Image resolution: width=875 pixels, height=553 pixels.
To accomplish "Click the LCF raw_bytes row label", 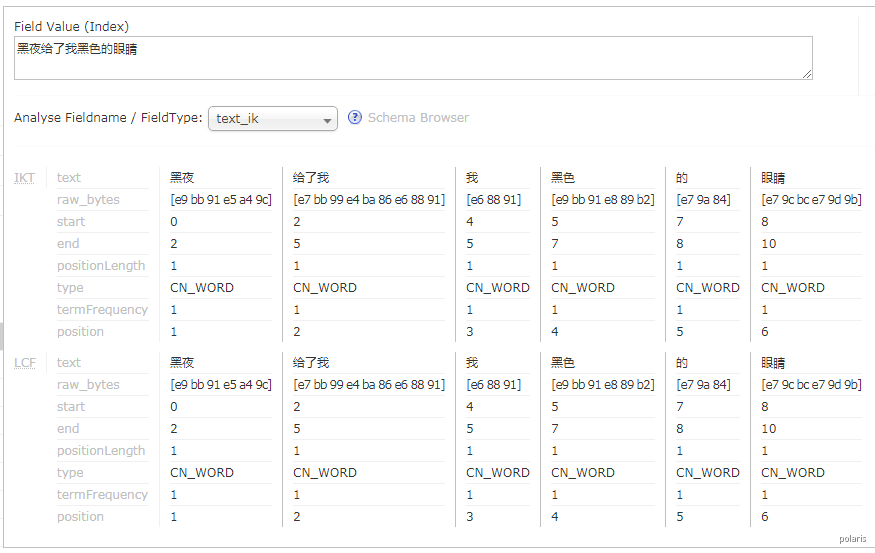I will coord(88,385).
